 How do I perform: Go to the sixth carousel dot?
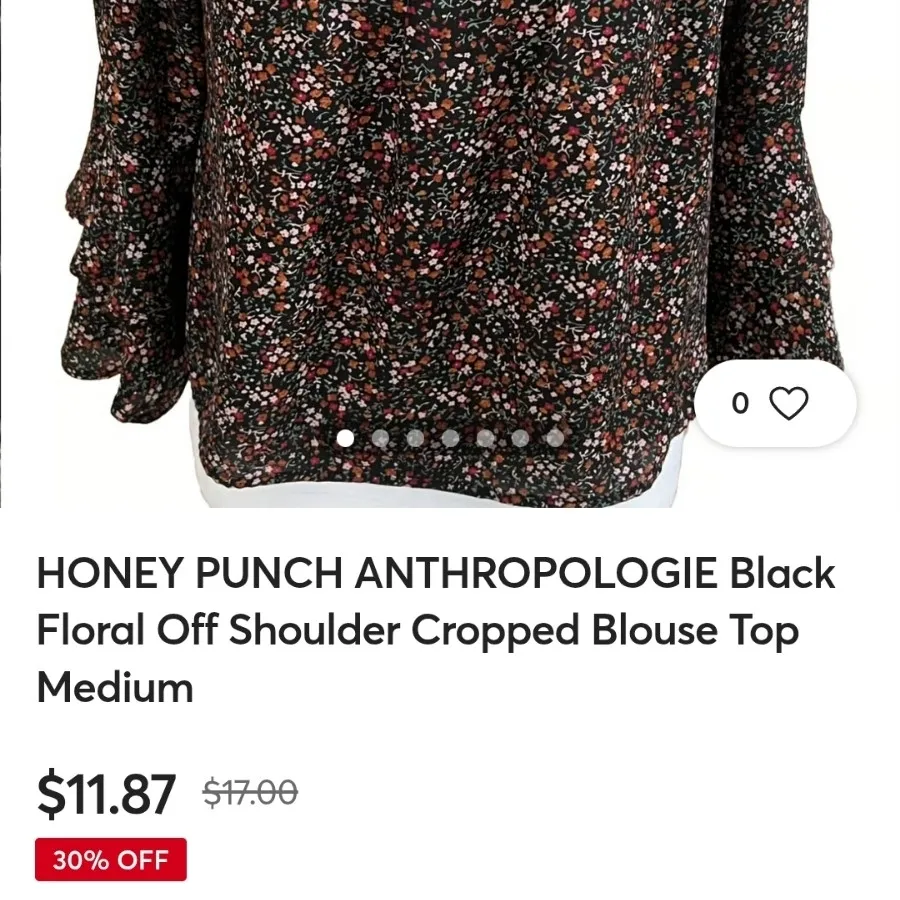(520, 438)
